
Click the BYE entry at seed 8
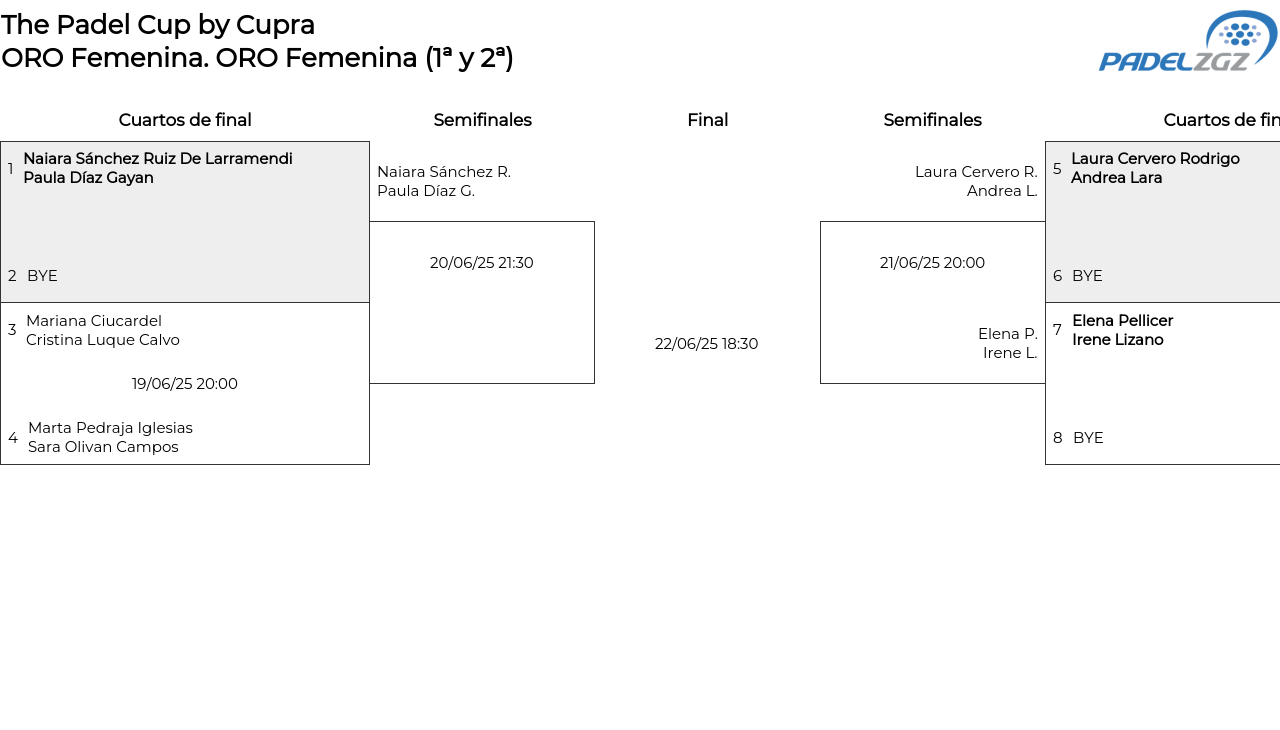point(1088,438)
